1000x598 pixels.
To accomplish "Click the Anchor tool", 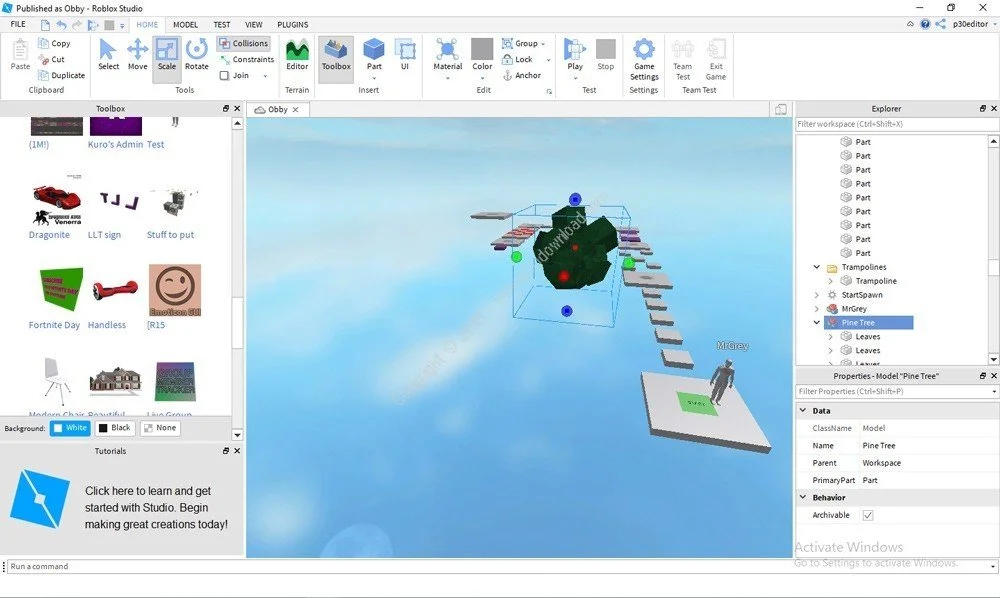I will [522, 75].
